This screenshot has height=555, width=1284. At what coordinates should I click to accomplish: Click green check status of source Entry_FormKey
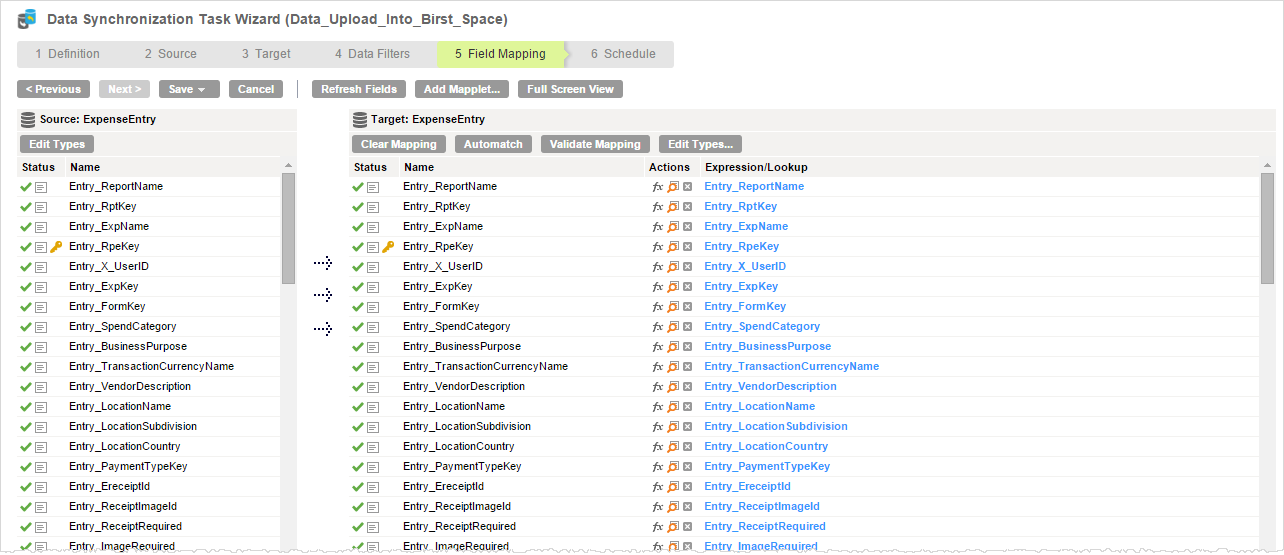click(x=25, y=307)
